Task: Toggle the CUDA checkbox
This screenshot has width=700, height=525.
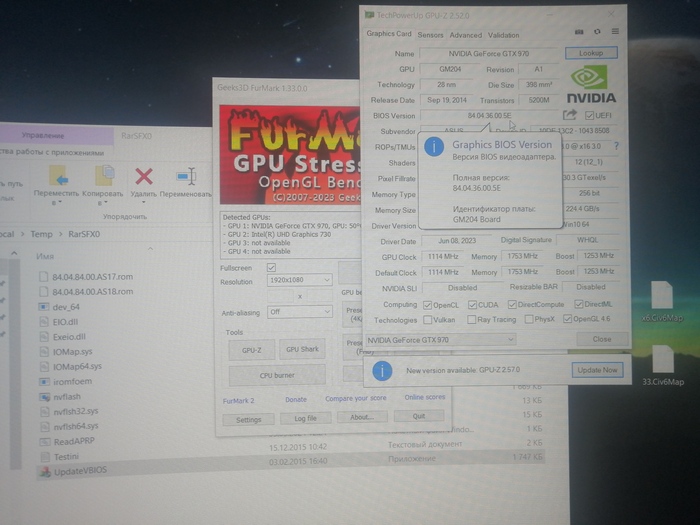Action: 472,304
